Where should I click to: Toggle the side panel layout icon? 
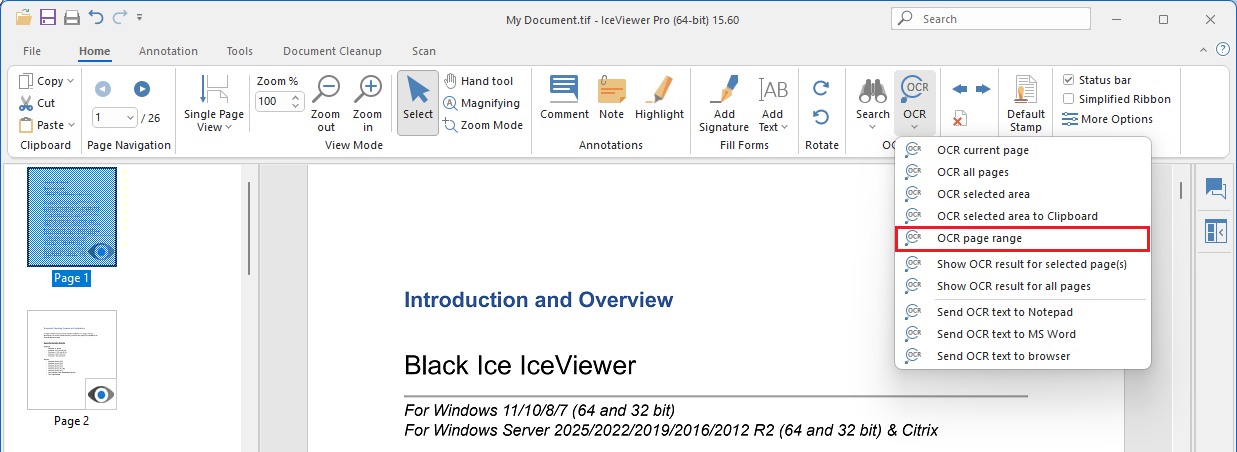pyautogui.click(x=1216, y=232)
